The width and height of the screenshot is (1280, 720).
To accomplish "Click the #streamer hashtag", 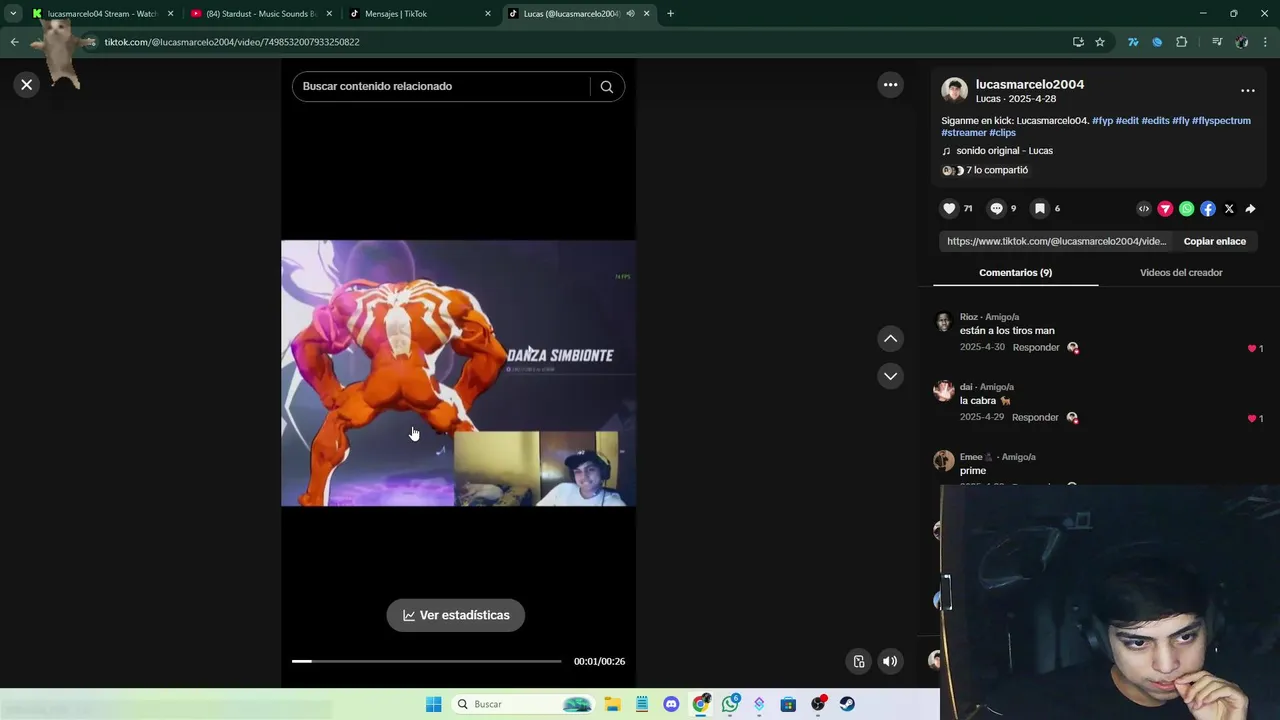I will (964, 133).
